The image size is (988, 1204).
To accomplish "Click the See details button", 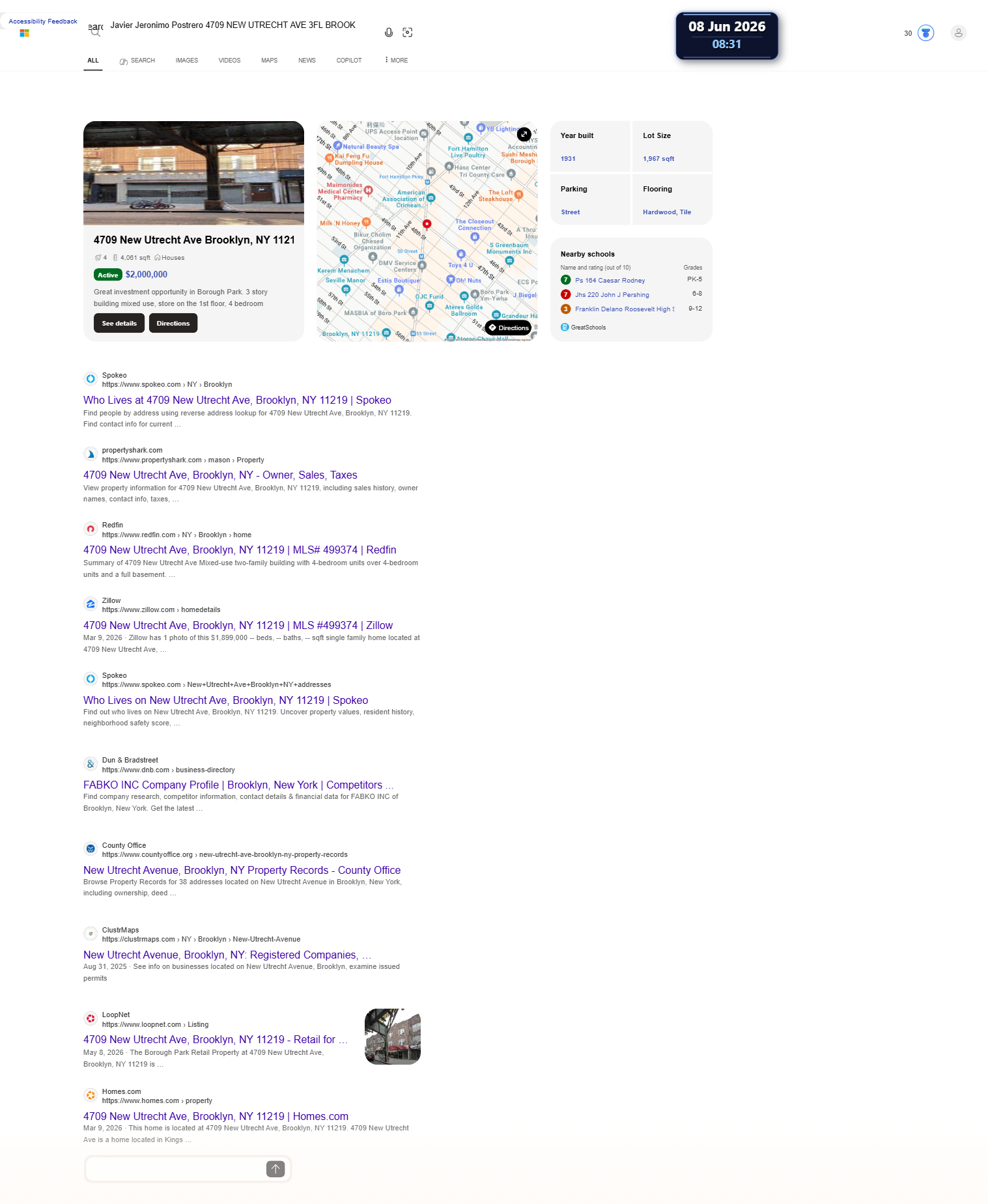I will click(119, 323).
